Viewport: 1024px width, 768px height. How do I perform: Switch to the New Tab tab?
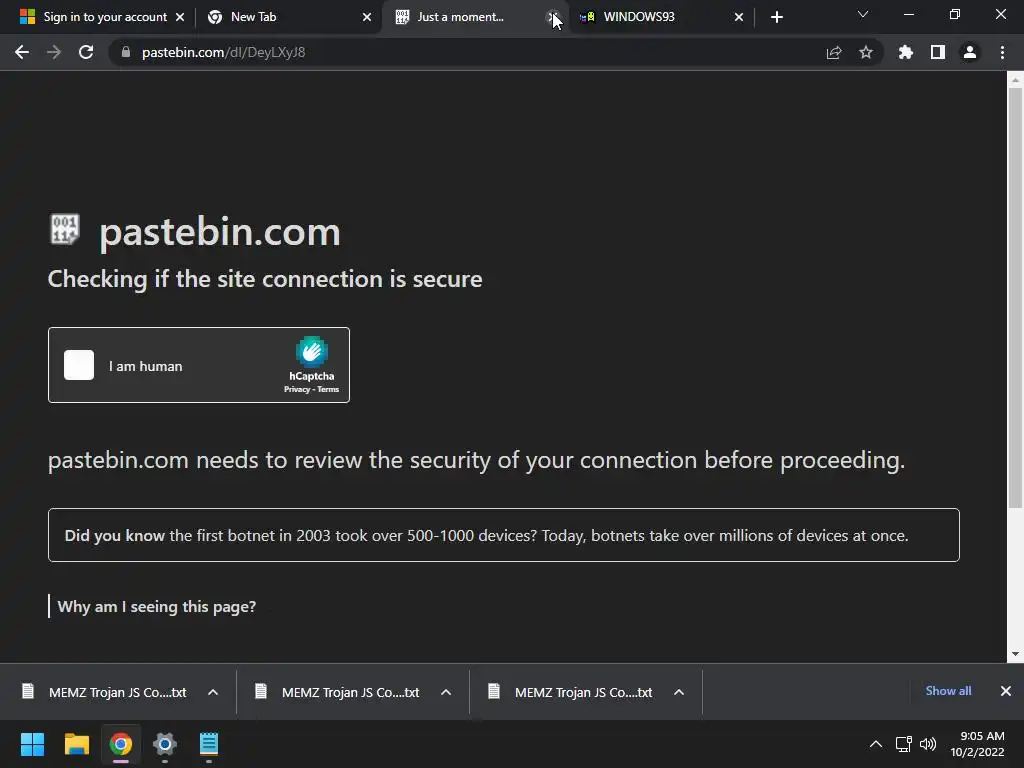(x=287, y=17)
